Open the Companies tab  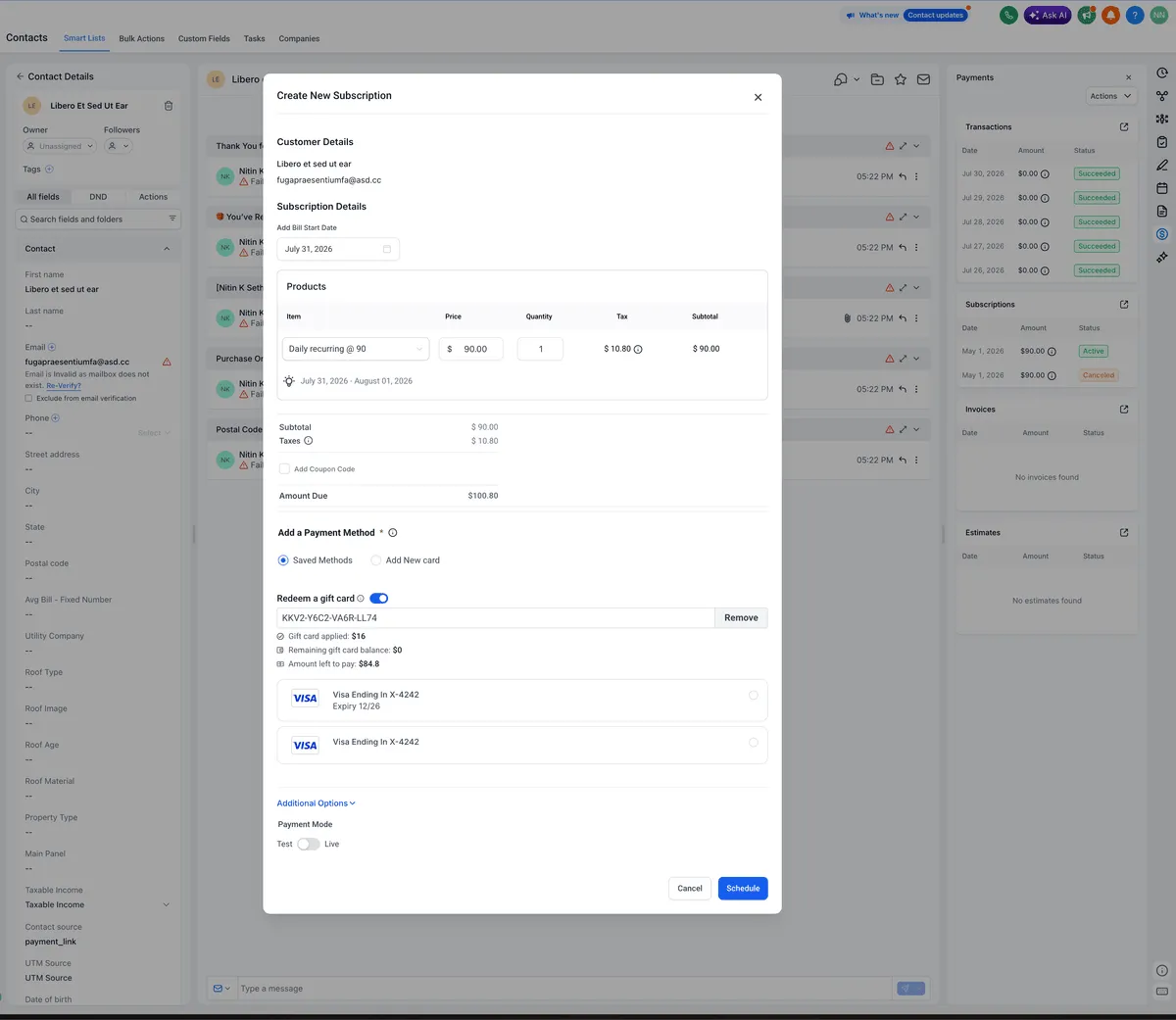[x=299, y=38]
